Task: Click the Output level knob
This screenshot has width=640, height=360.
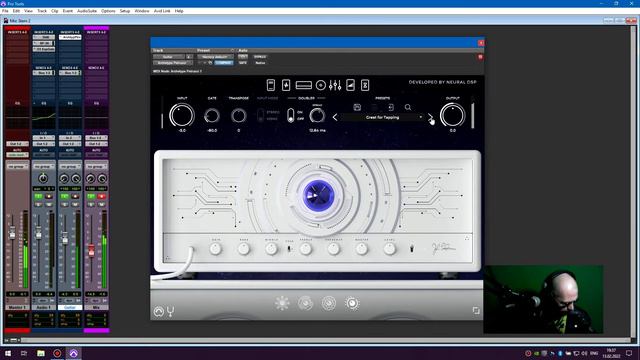Action: point(452,115)
